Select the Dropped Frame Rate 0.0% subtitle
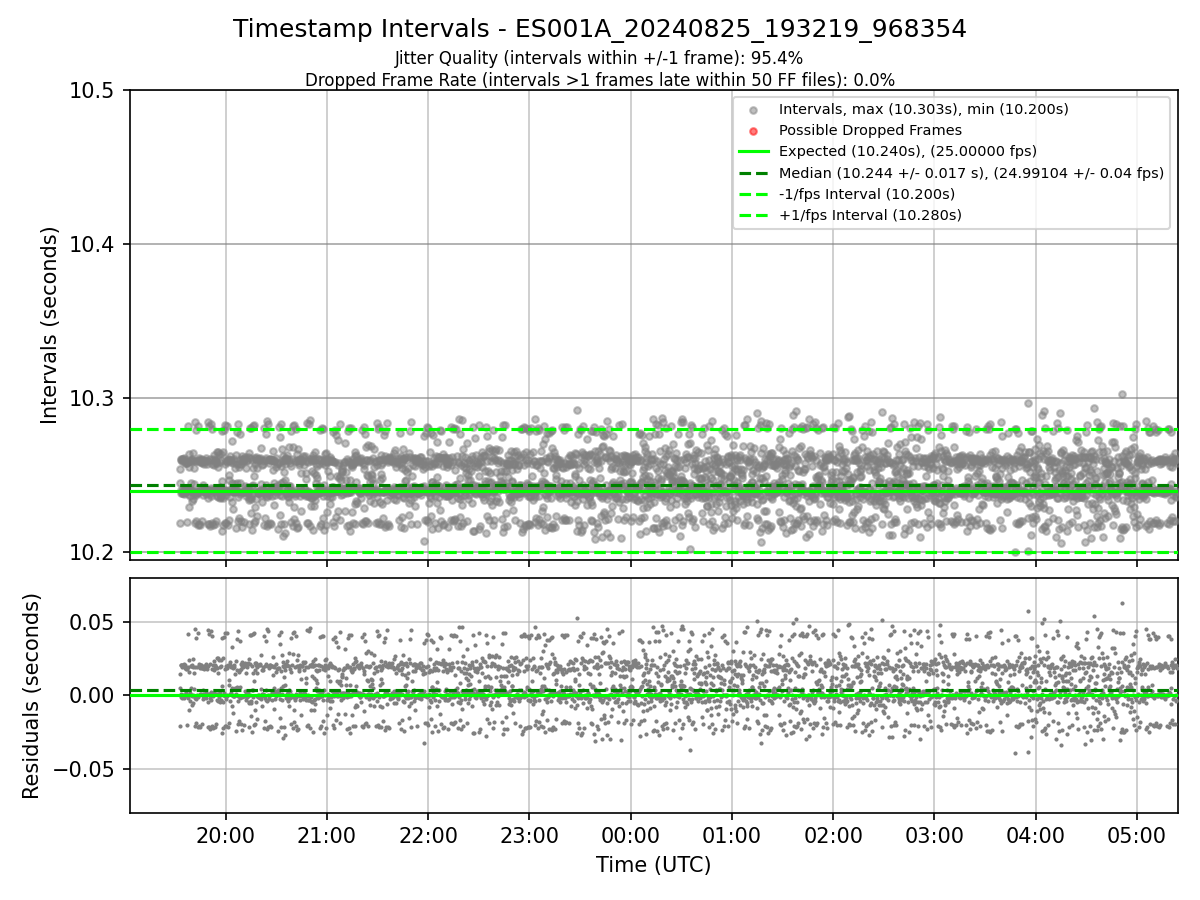The image size is (1200, 900). 600,80
